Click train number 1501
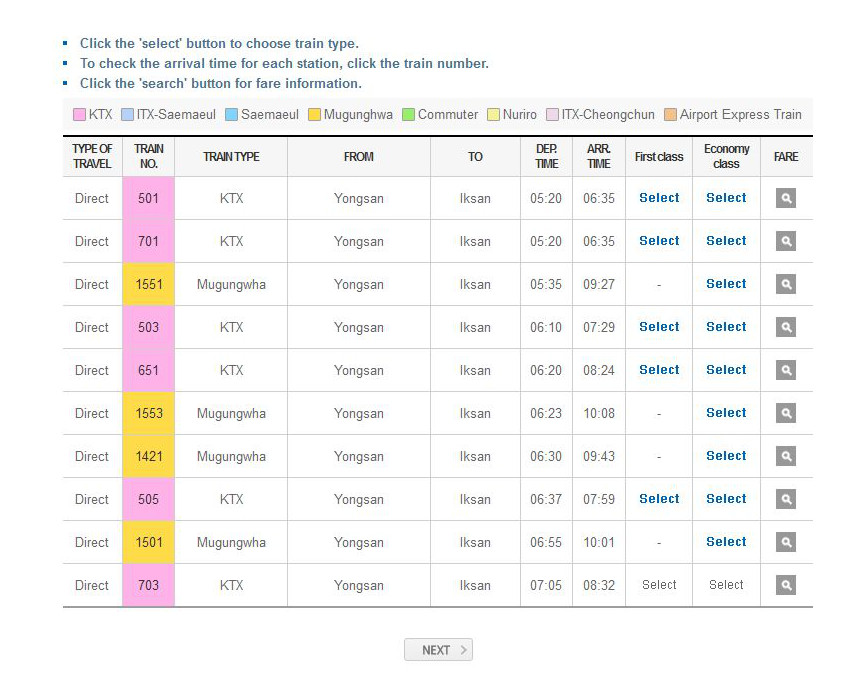 pyautogui.click(x=148, y=542)
